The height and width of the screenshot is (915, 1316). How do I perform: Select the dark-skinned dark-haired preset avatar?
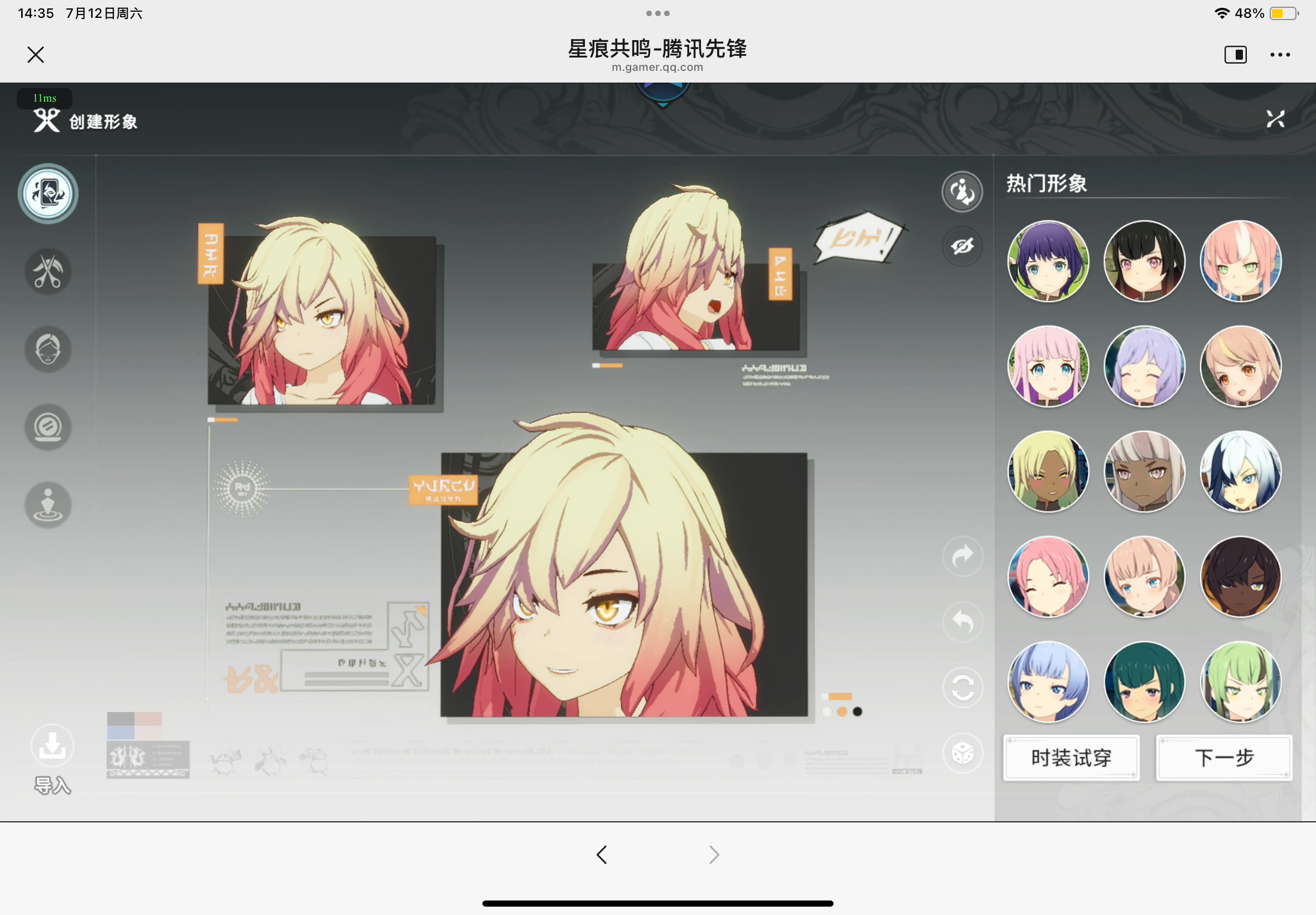[1241, 577]
